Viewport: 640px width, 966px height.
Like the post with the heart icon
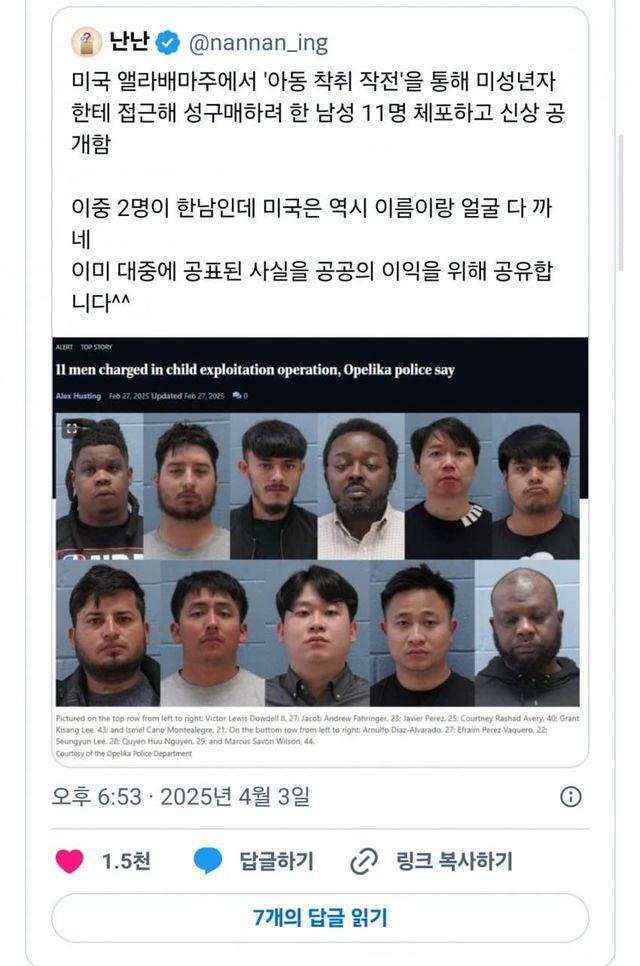tap(70, 861)
